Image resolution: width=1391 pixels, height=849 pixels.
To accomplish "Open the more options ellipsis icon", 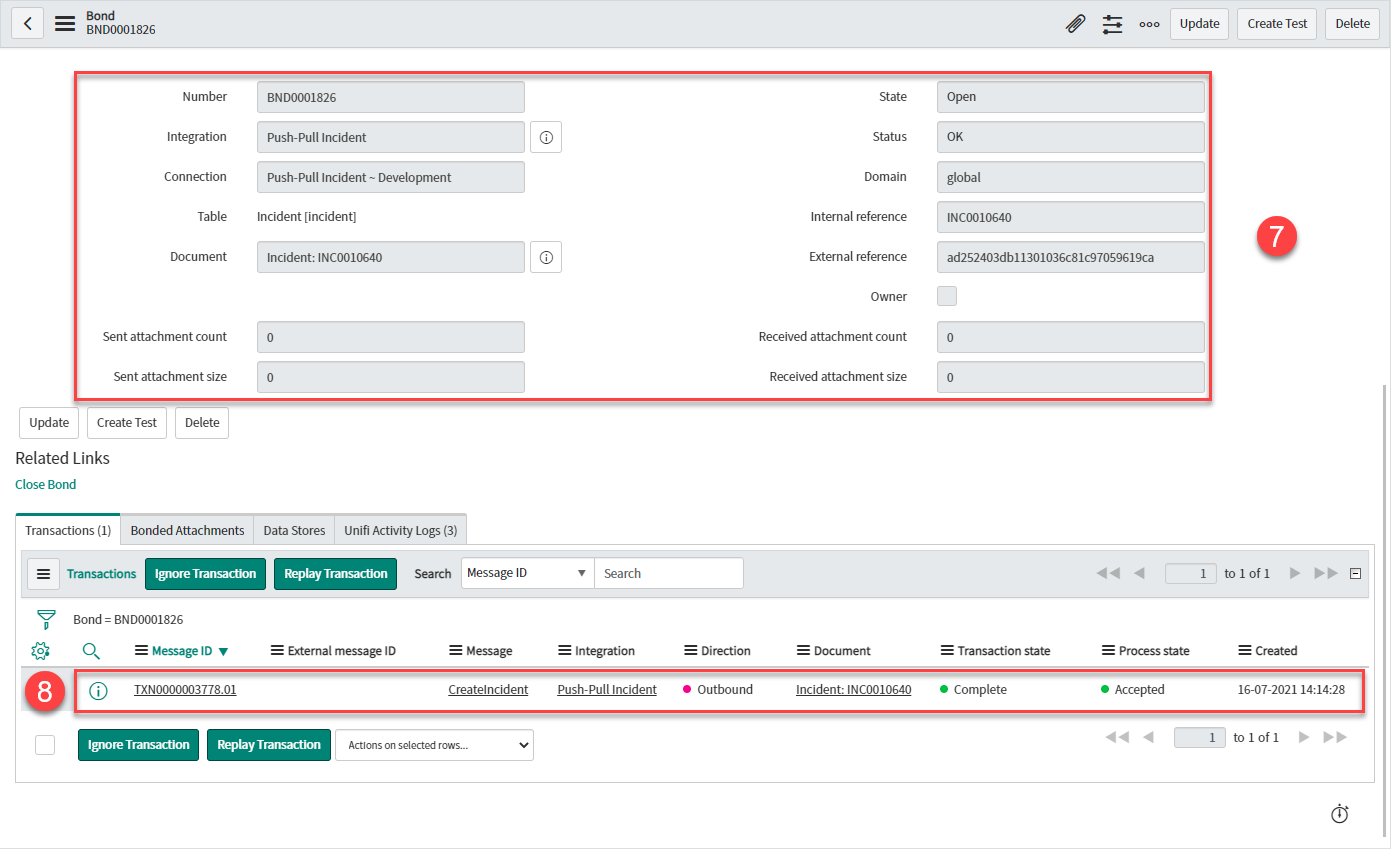I will tap(1149, 24).
